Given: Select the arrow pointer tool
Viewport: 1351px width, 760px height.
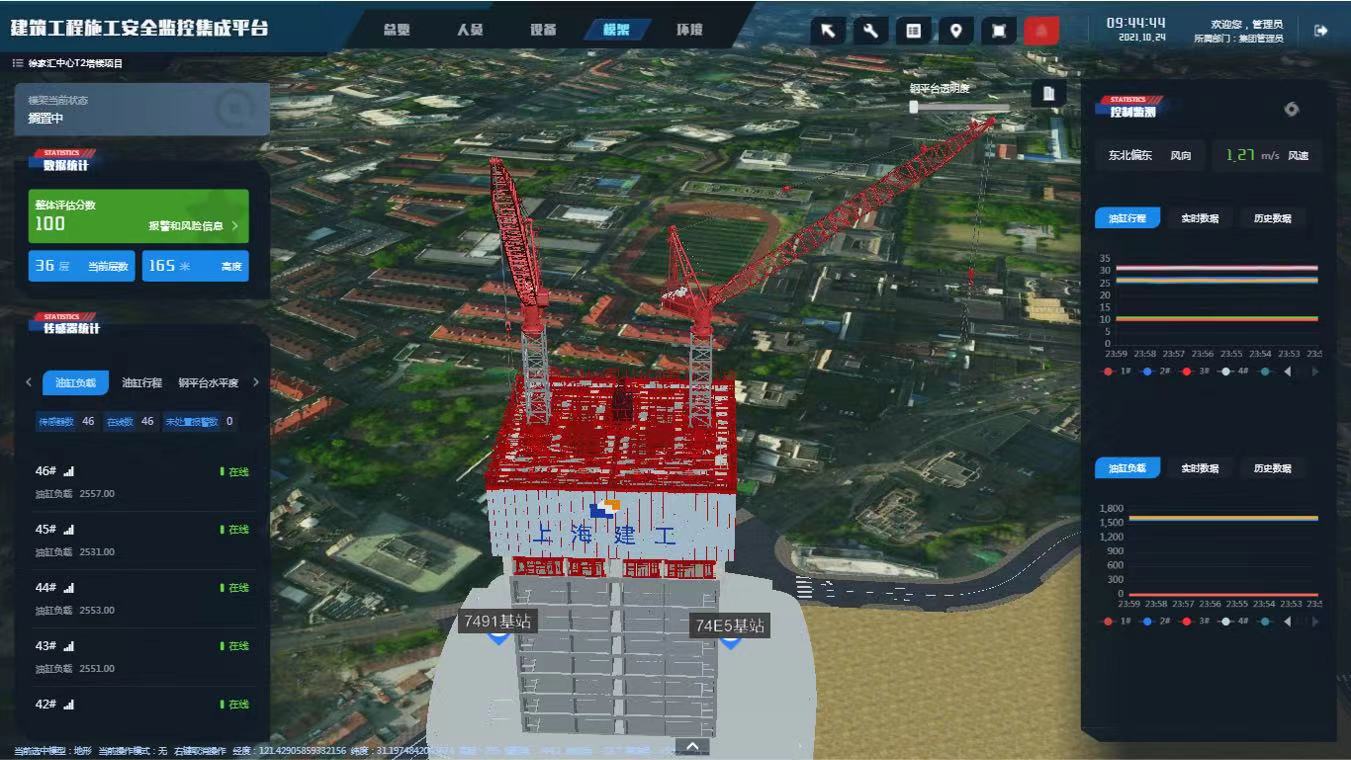Looking at the screenshot, I should 828,31.
